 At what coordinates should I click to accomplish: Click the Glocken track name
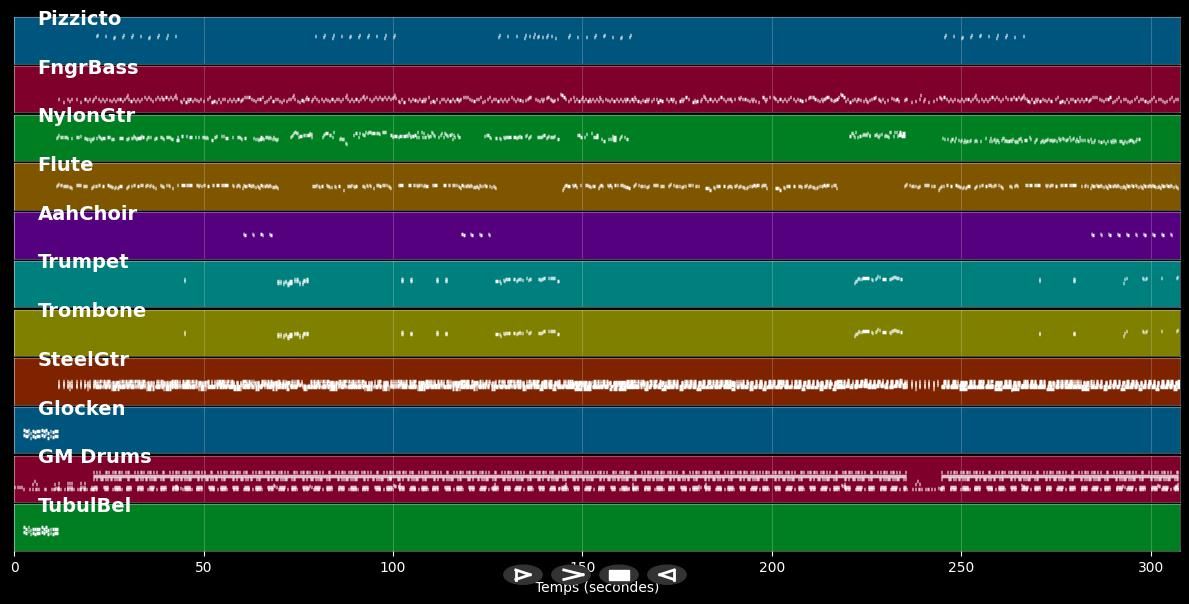(x=81, y=409)
